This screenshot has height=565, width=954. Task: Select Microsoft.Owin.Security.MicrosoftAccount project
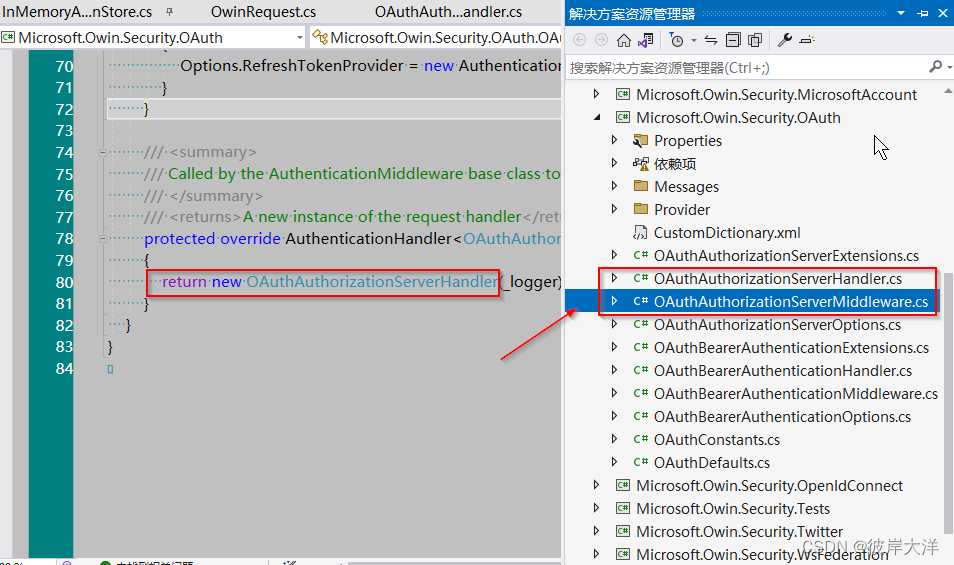pos(776,95)
